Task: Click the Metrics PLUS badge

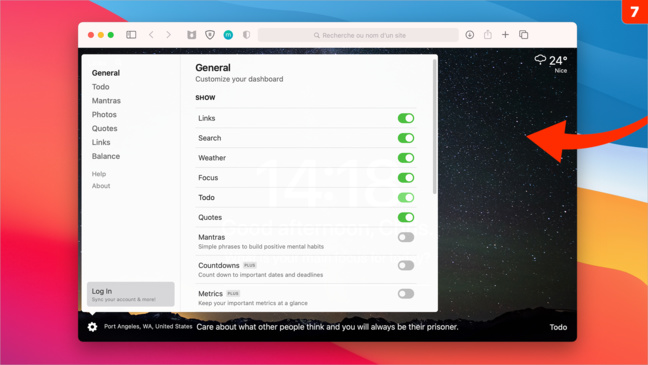Action: click(233, 293)
